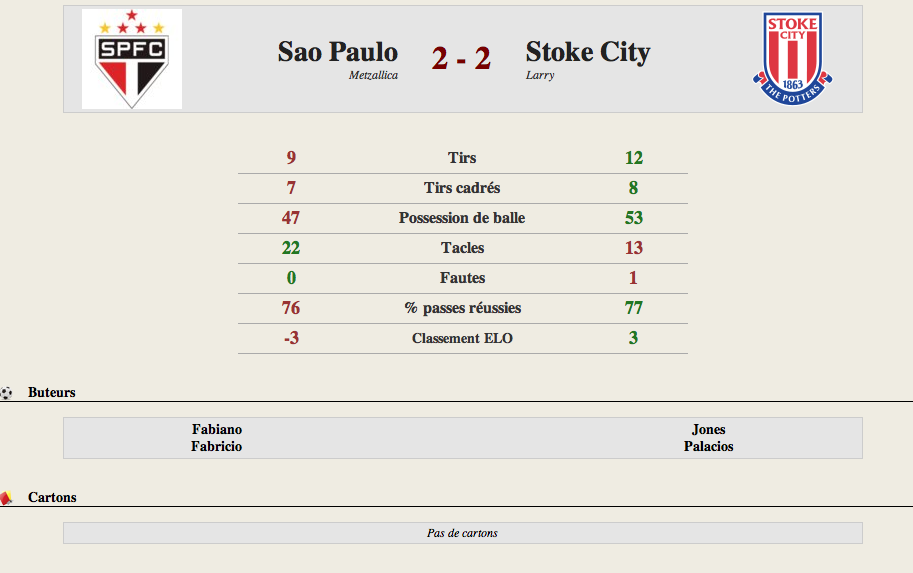The image size is (913, 573).
Task: Click the Buteurs section heading
Action: (52, 392)
